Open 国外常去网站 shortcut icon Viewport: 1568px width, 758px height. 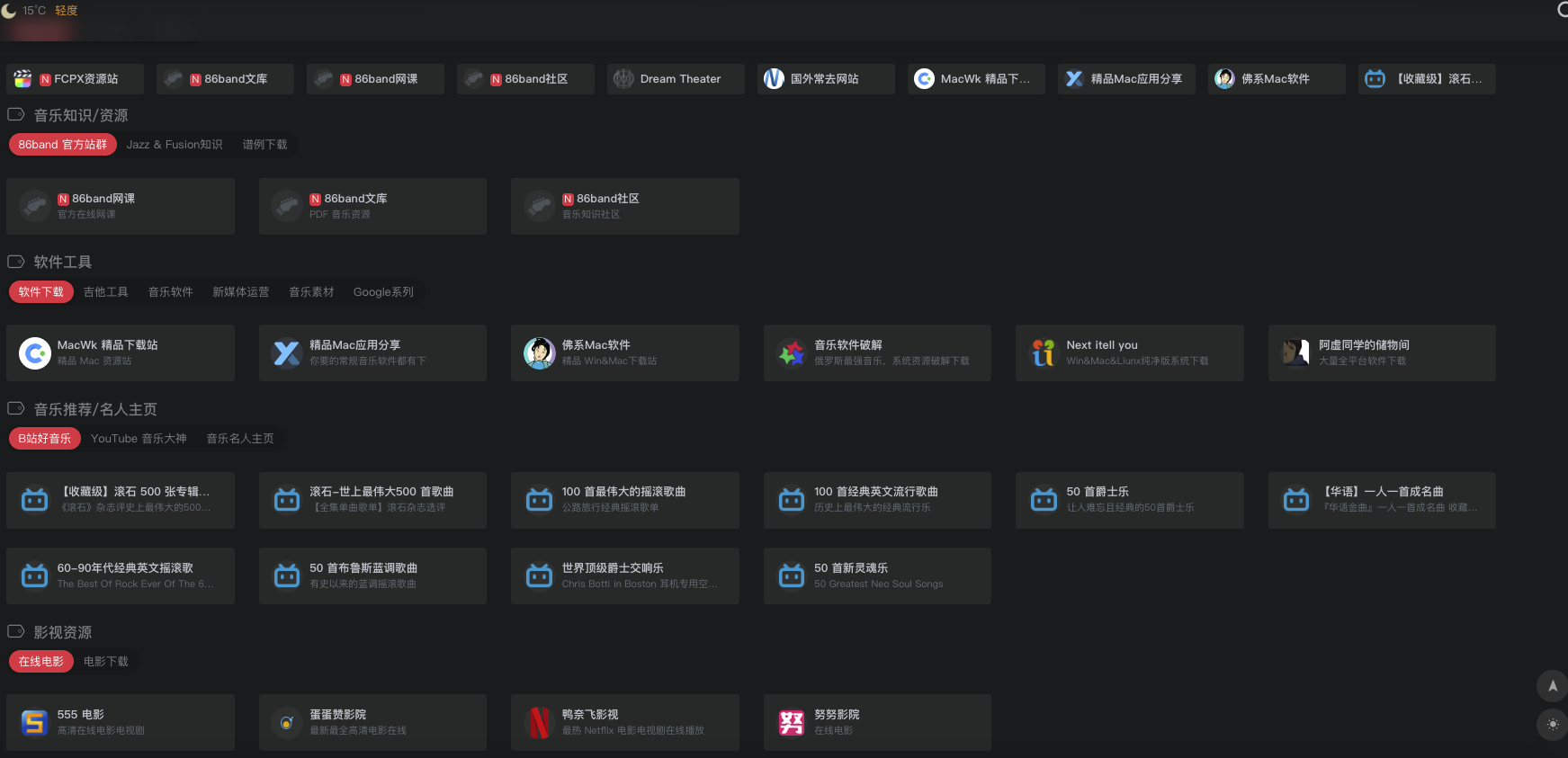774,79
